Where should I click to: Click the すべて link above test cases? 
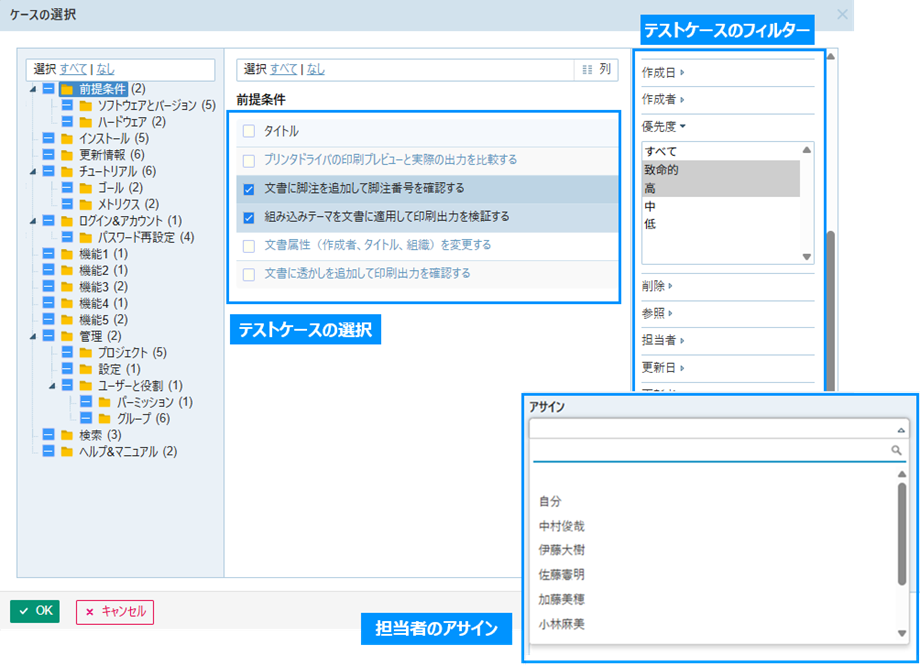(x=285, y=70)
